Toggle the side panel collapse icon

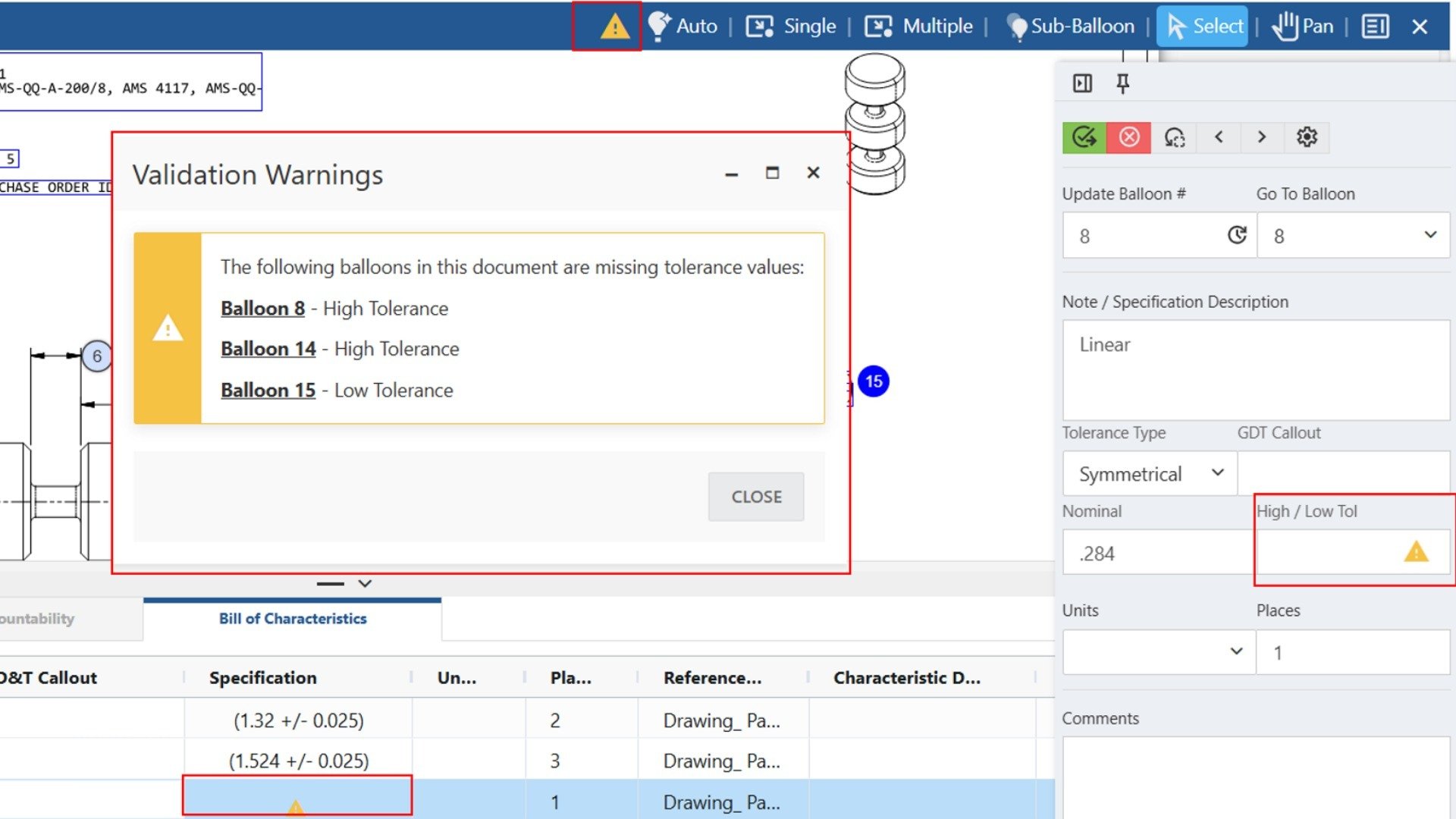pos(1082,83)
